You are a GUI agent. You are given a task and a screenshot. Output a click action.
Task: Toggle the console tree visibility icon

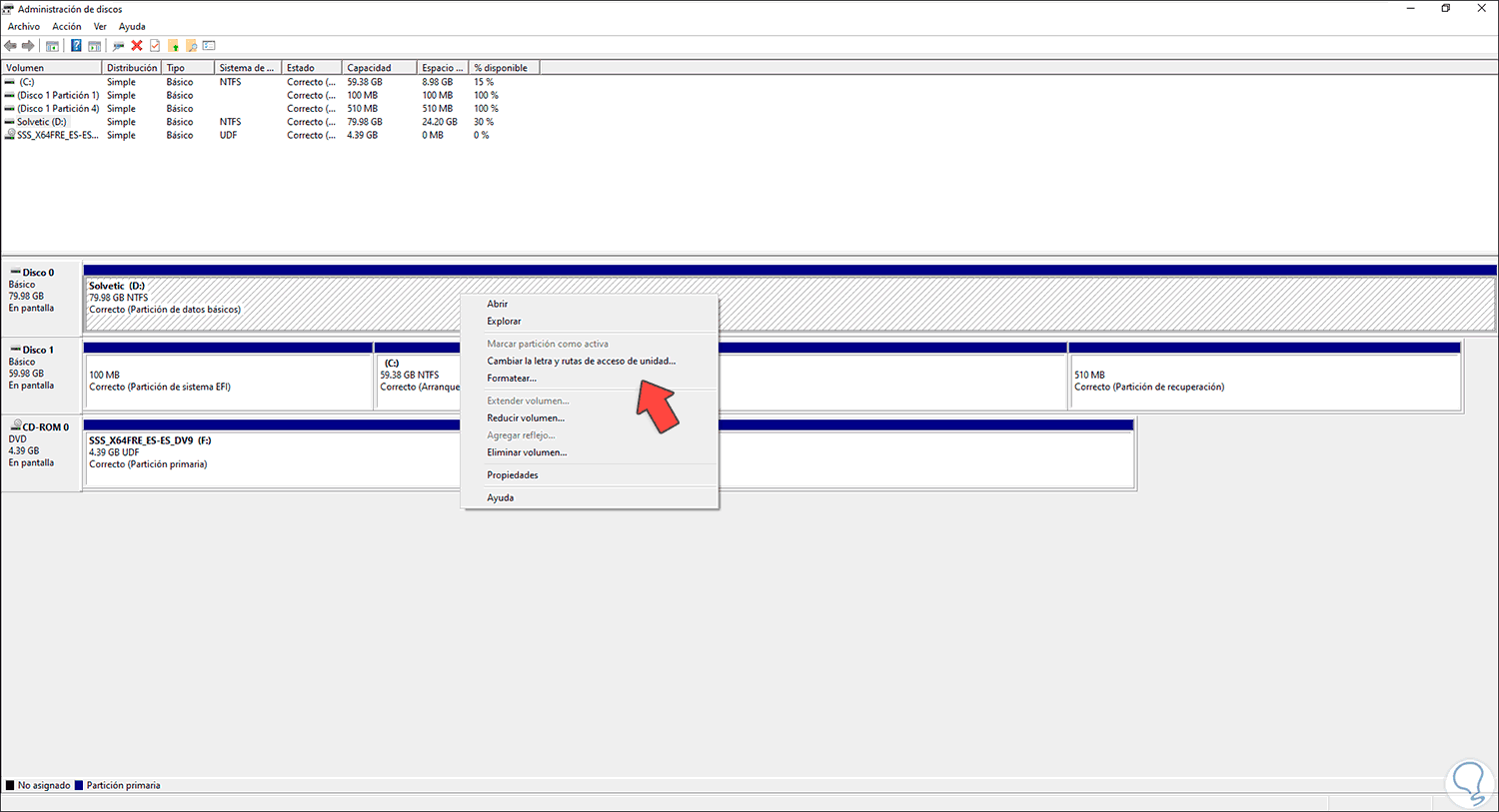pyautogui.click(x=53, y=45)
